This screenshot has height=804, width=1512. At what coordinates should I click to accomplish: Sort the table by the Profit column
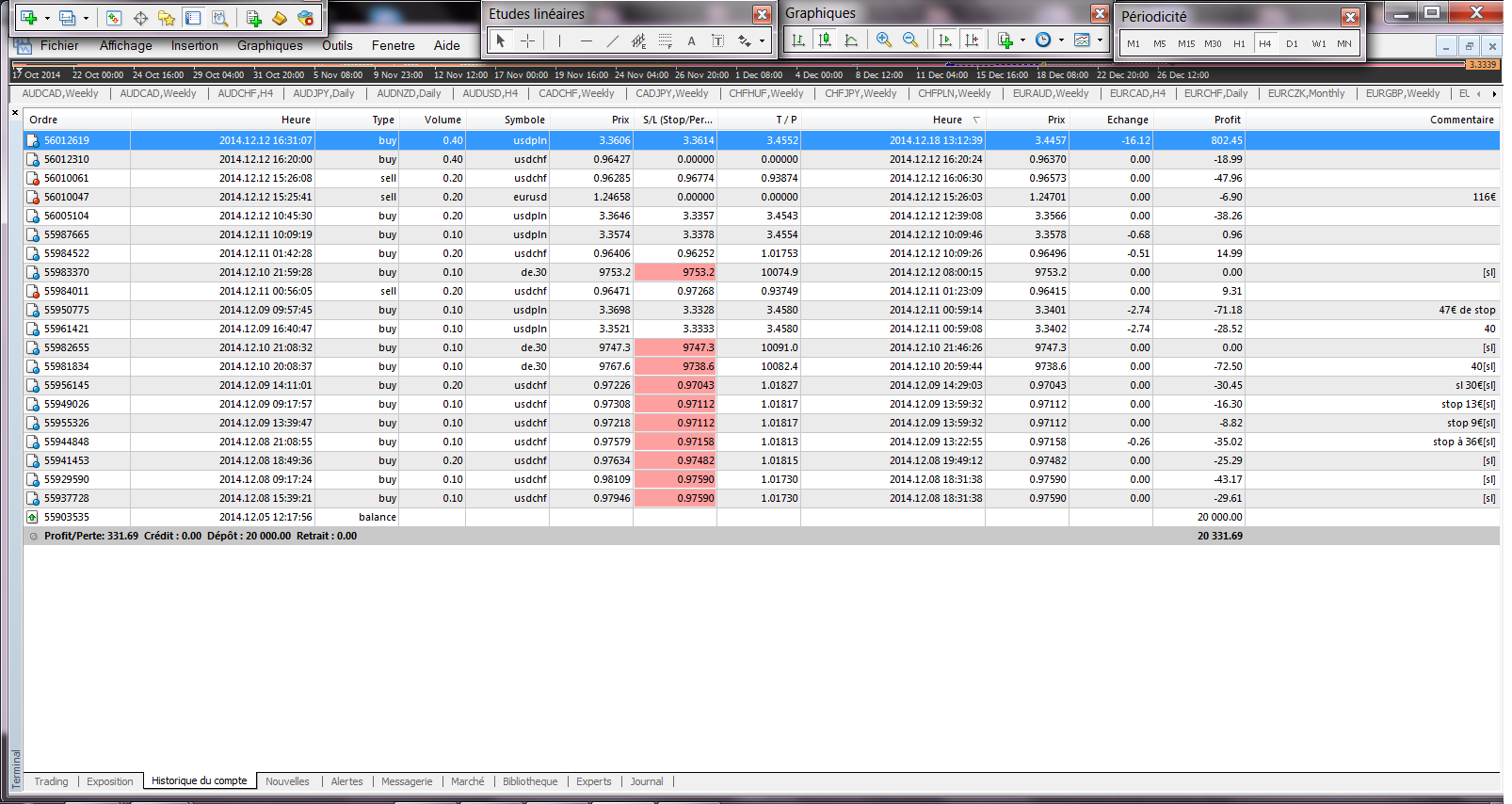pos(1227,120)
